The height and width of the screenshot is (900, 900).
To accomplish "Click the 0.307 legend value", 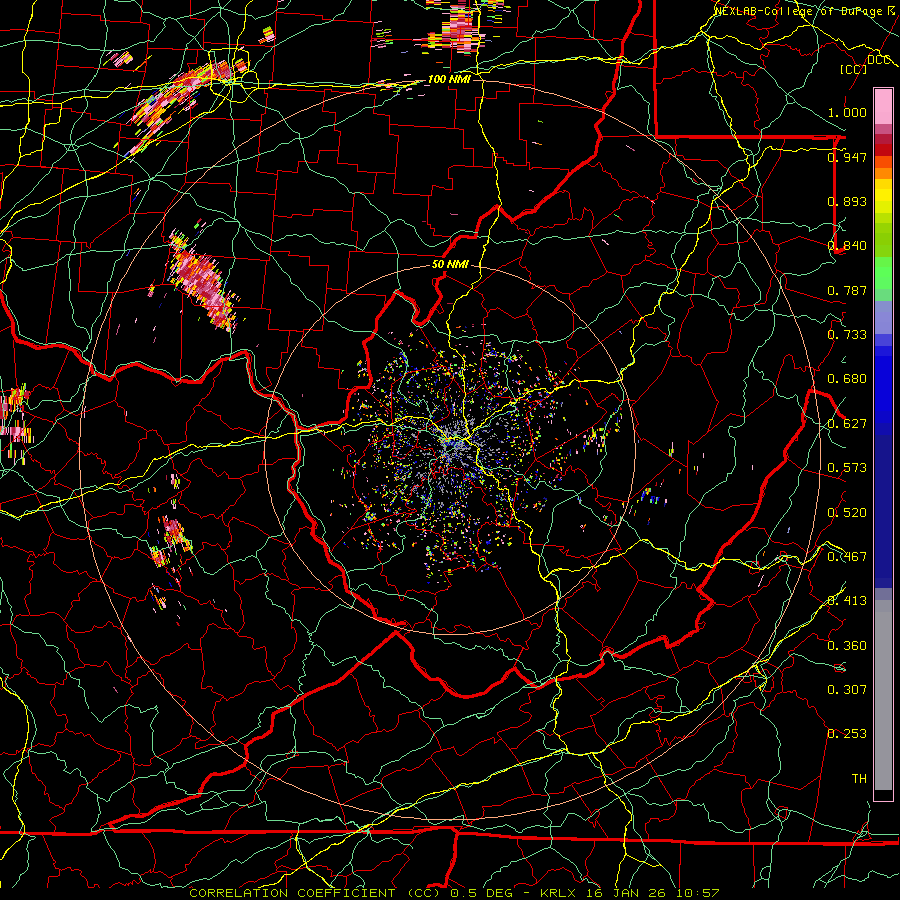I will (x=847, y=690).
